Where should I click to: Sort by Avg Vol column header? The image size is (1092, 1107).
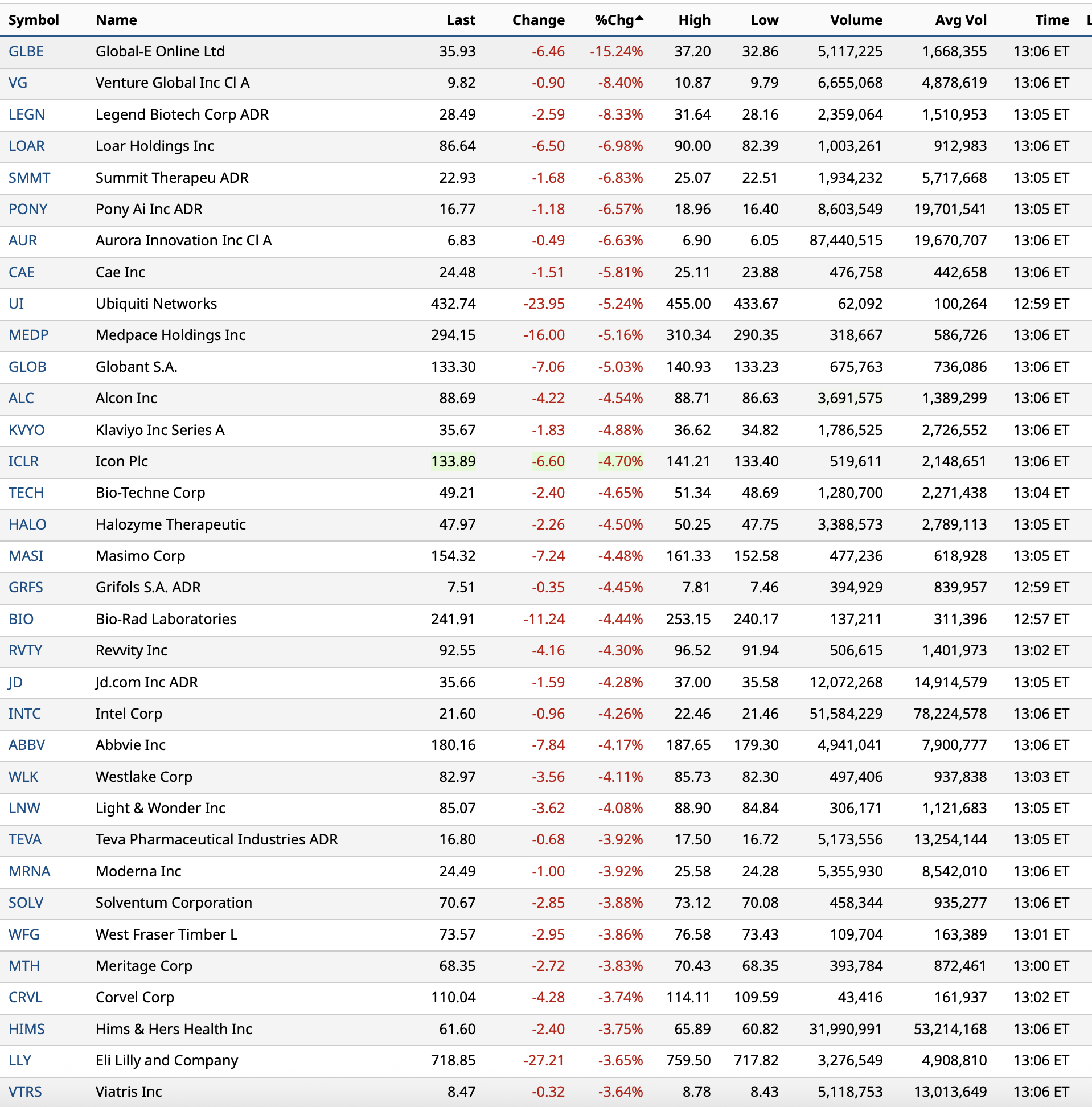(x=960, y=20)
